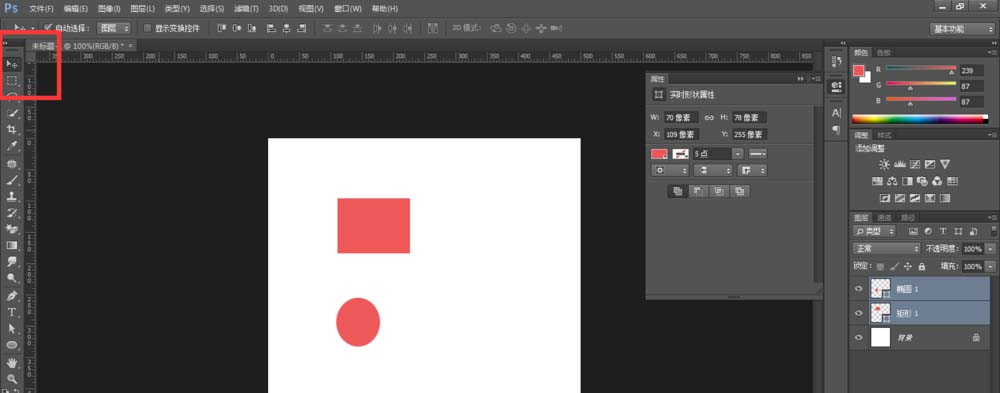The height and width of the screenshot is (393, 1000).
Task: Hide the 椭圆 1 layer eye icon
Action: [858, 290]
